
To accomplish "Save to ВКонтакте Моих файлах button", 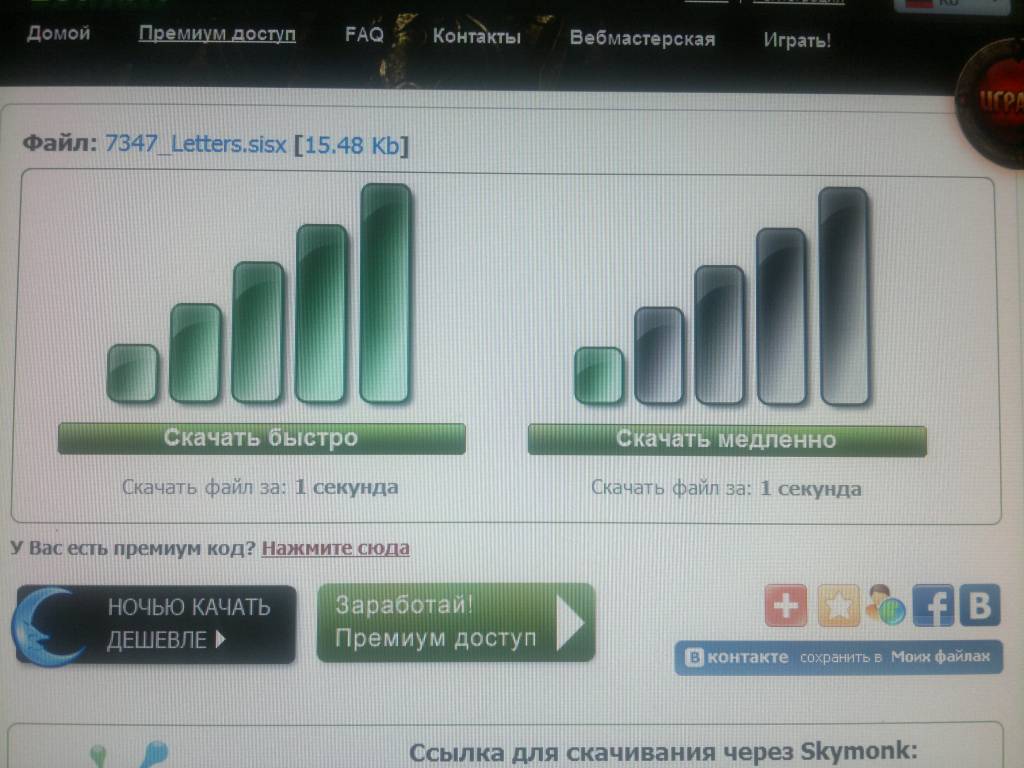I will [x=839, y=658].
